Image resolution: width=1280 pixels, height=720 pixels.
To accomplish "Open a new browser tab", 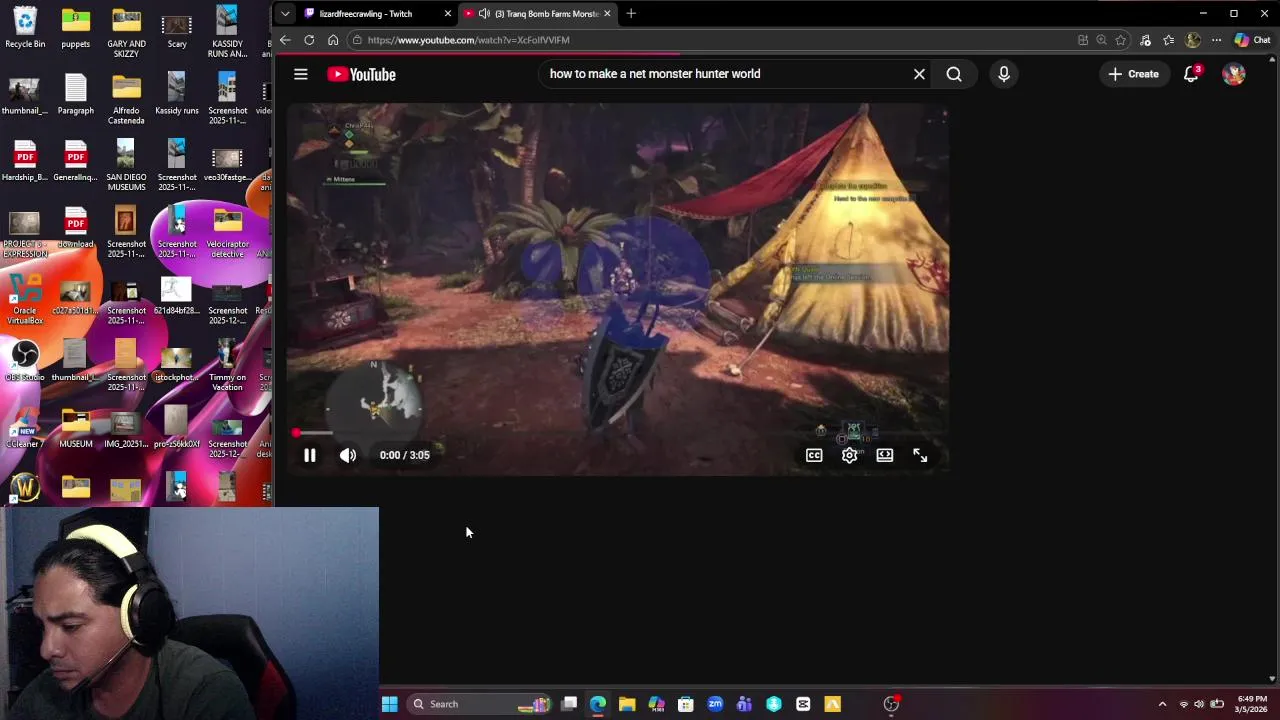I will [631, 14].
